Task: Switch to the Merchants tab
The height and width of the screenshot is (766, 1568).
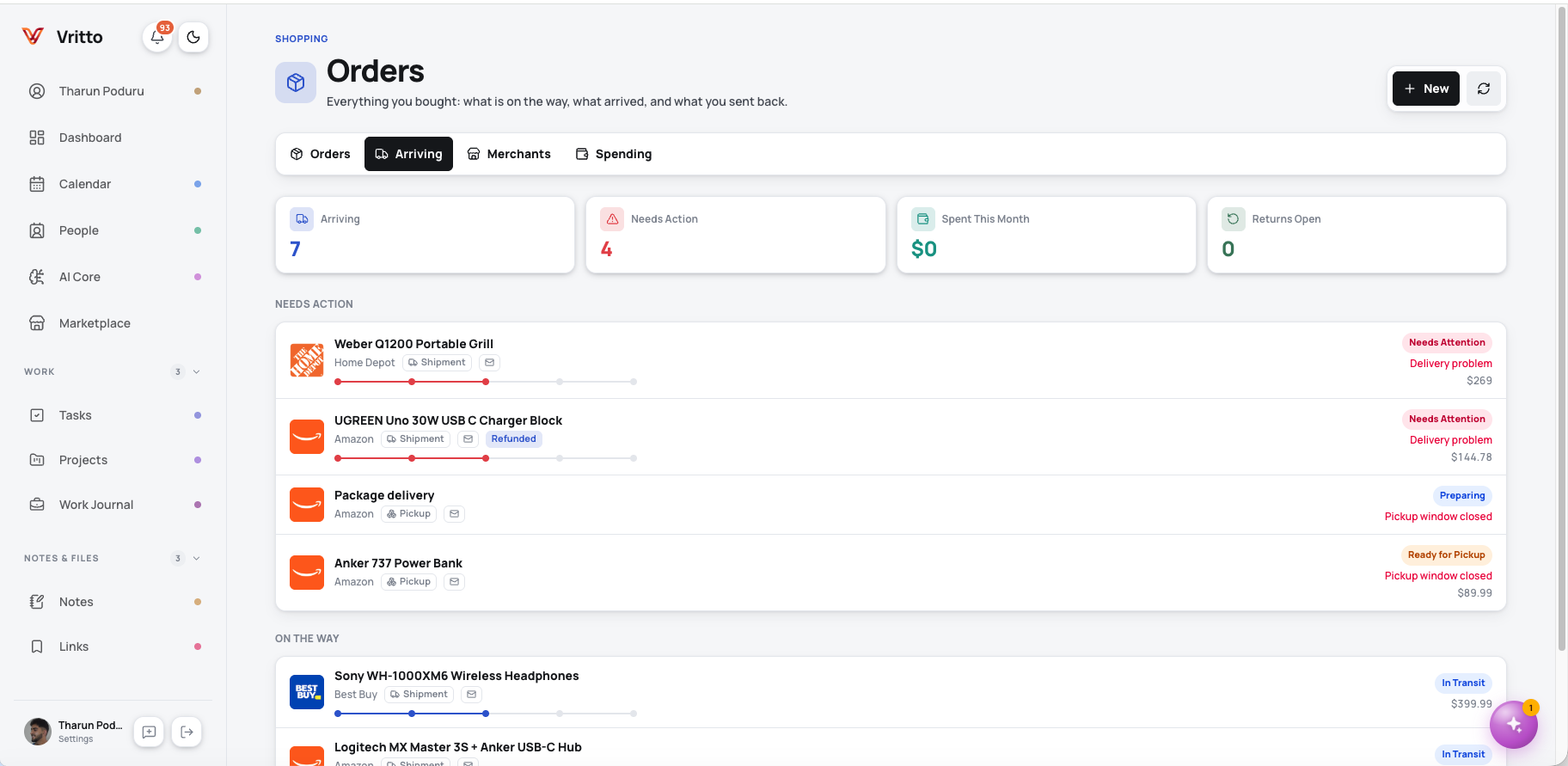Action: click(x=509, y=154)
